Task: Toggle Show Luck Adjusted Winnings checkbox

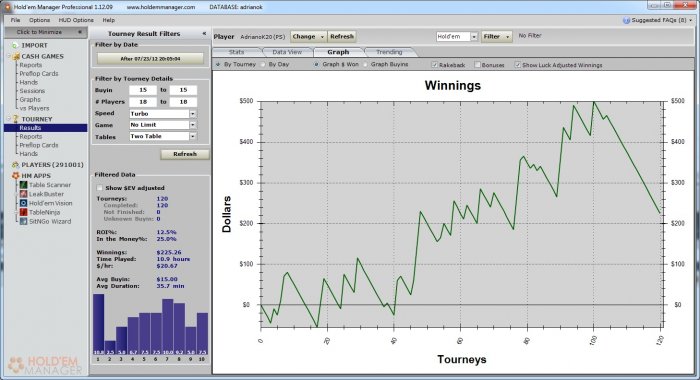Action: [517, 65]
